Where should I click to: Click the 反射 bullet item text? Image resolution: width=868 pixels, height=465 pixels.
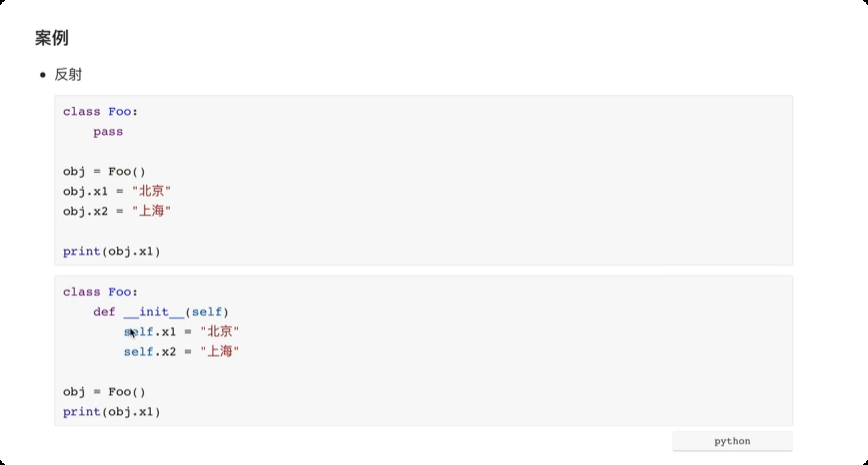point(68,75)
